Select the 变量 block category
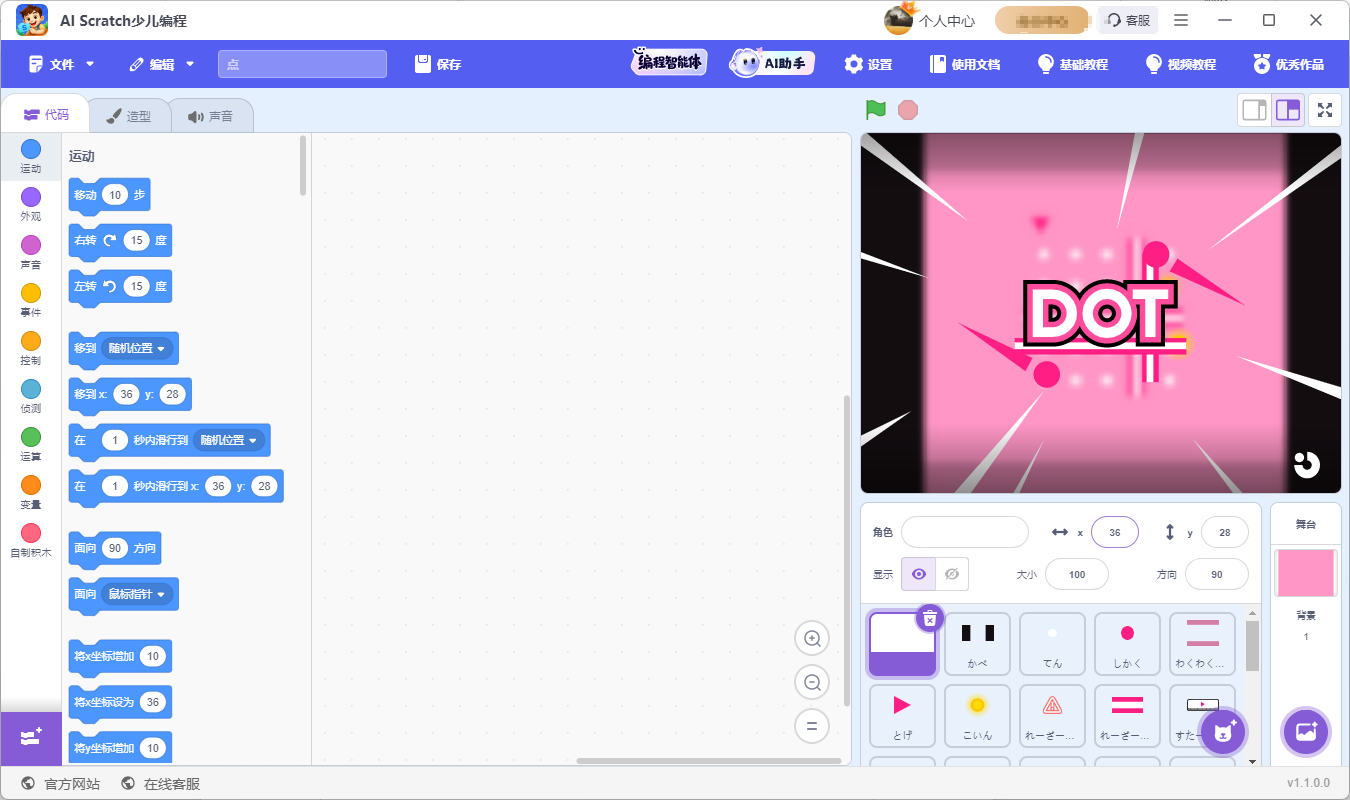Viewport: 1350px width, 800px height. tap(31, 493)
